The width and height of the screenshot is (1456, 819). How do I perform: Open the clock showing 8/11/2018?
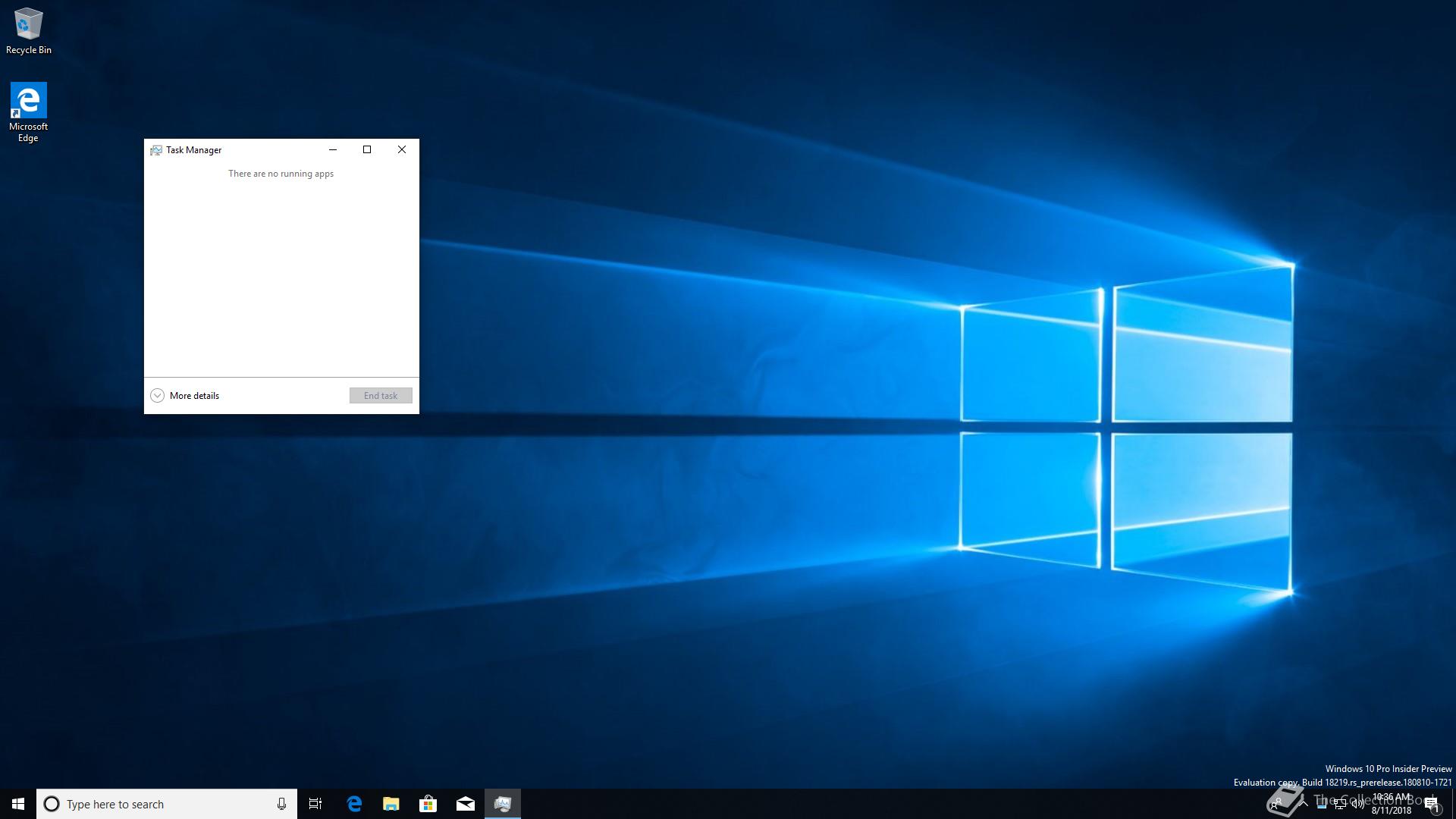point(1391,804)
